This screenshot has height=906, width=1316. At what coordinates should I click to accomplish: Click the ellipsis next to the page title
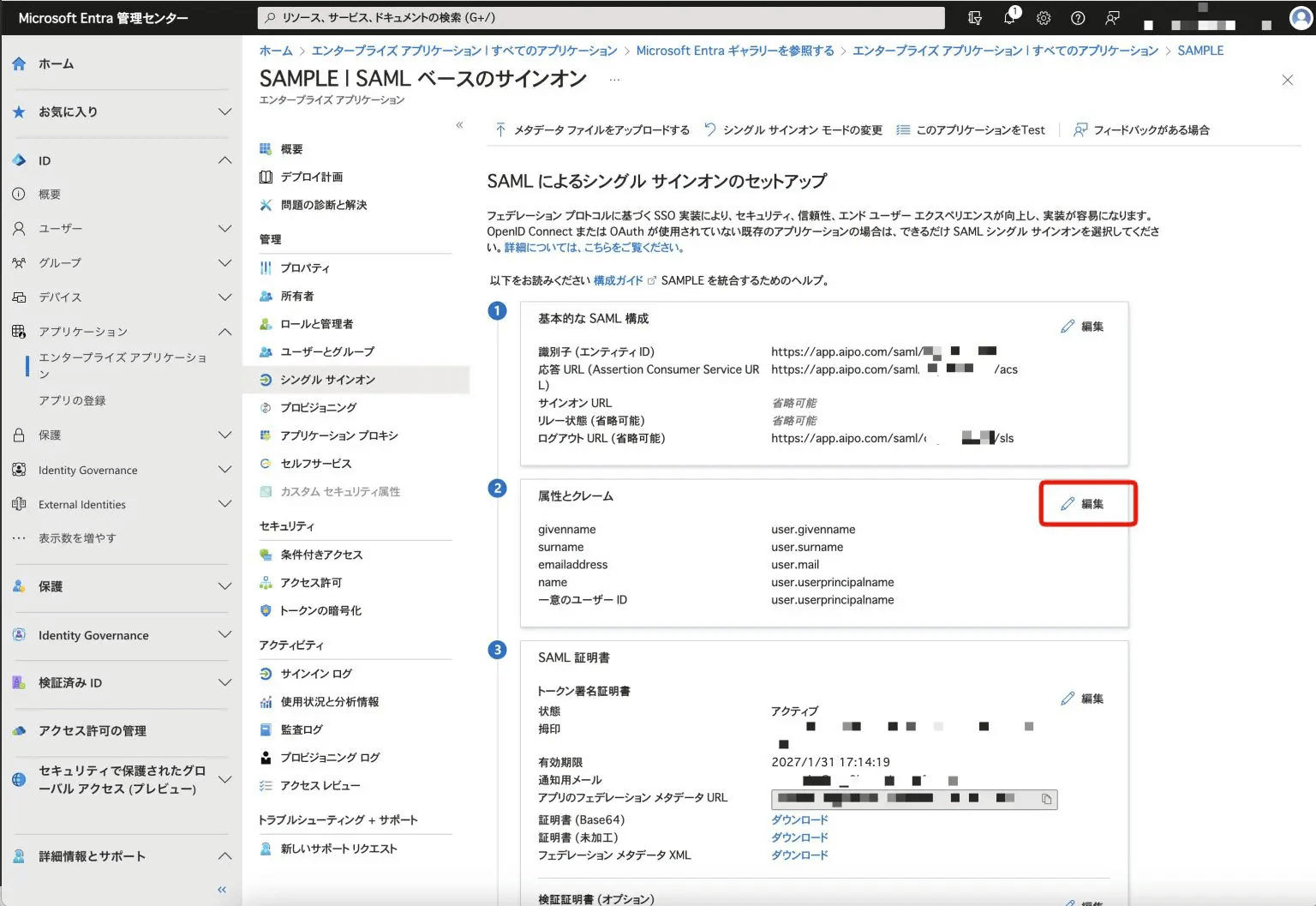pyautogui.click(x=614, y=79)
